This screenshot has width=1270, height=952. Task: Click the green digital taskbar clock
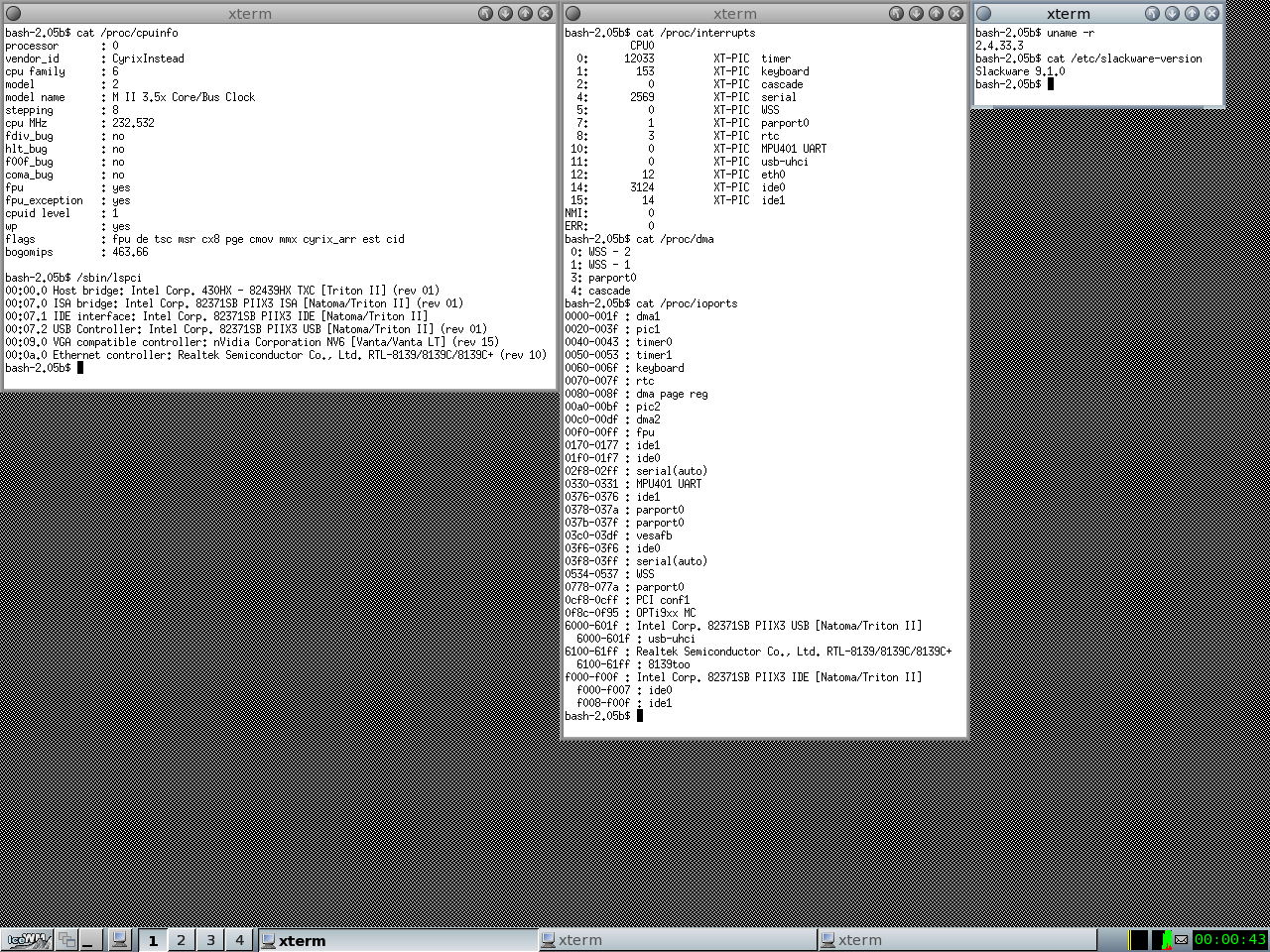(x=1229, y=939)
